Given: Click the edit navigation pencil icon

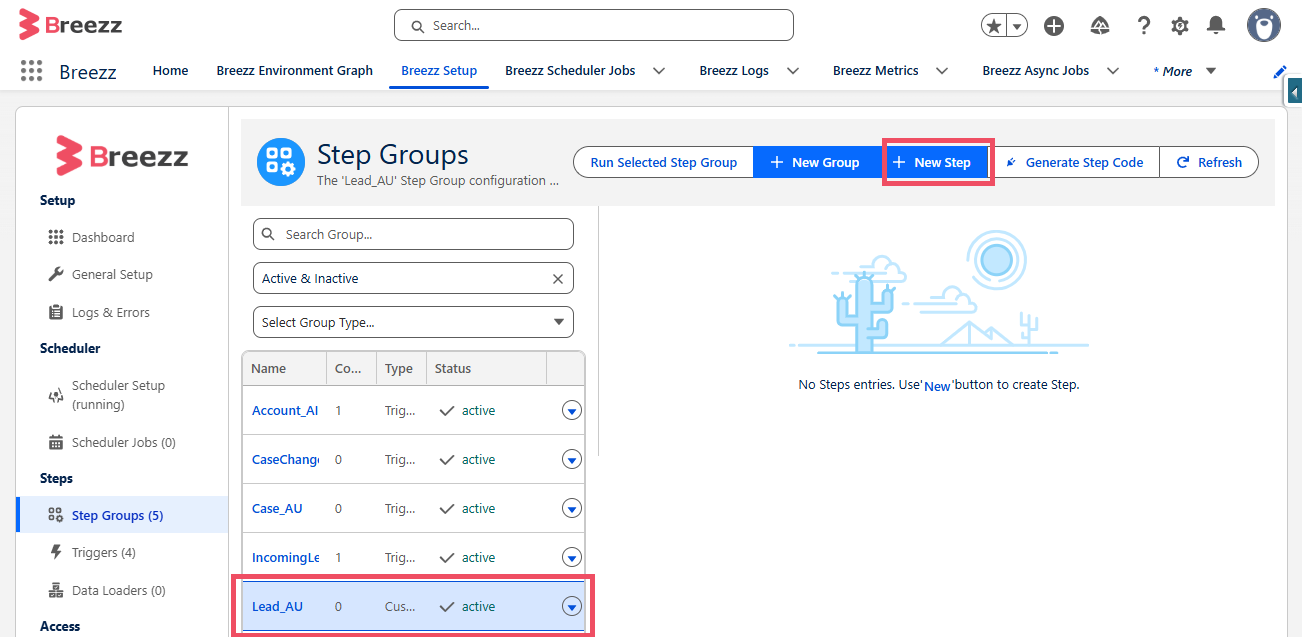Looking at the screenshot, I should point(1280,71).
